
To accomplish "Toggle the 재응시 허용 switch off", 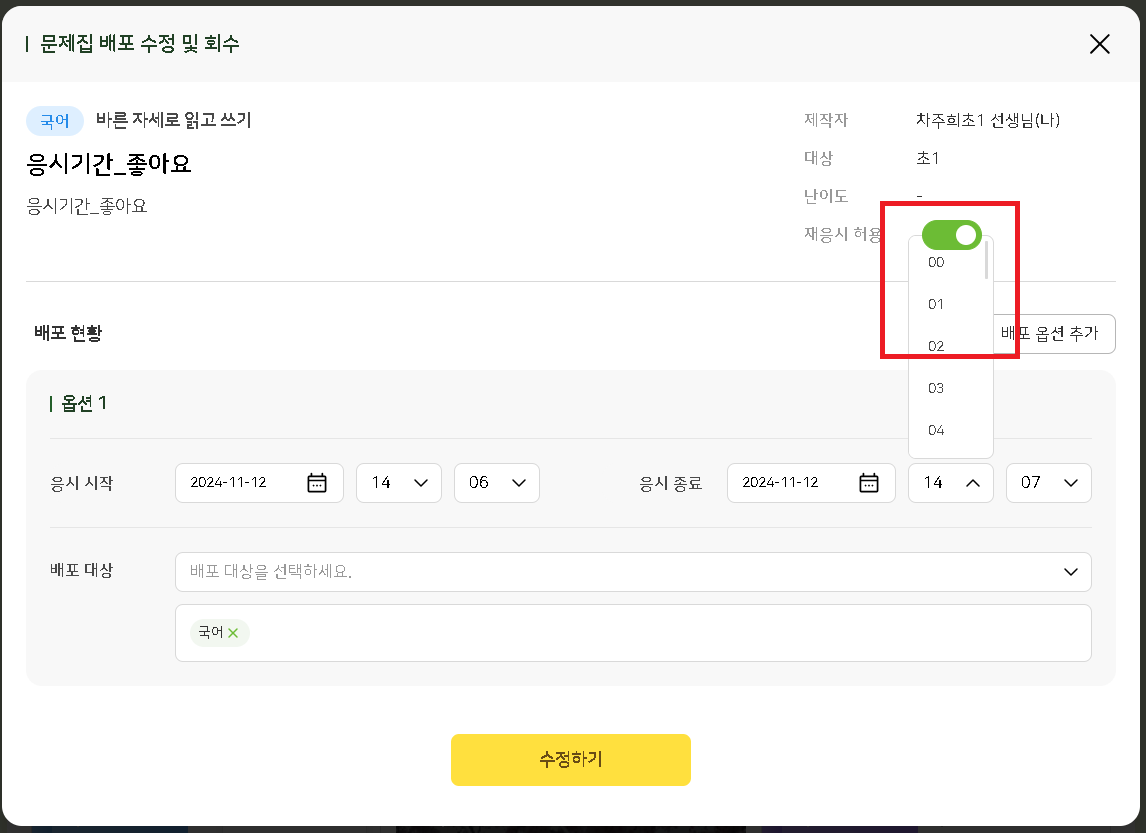I will [x=951, y=235].
